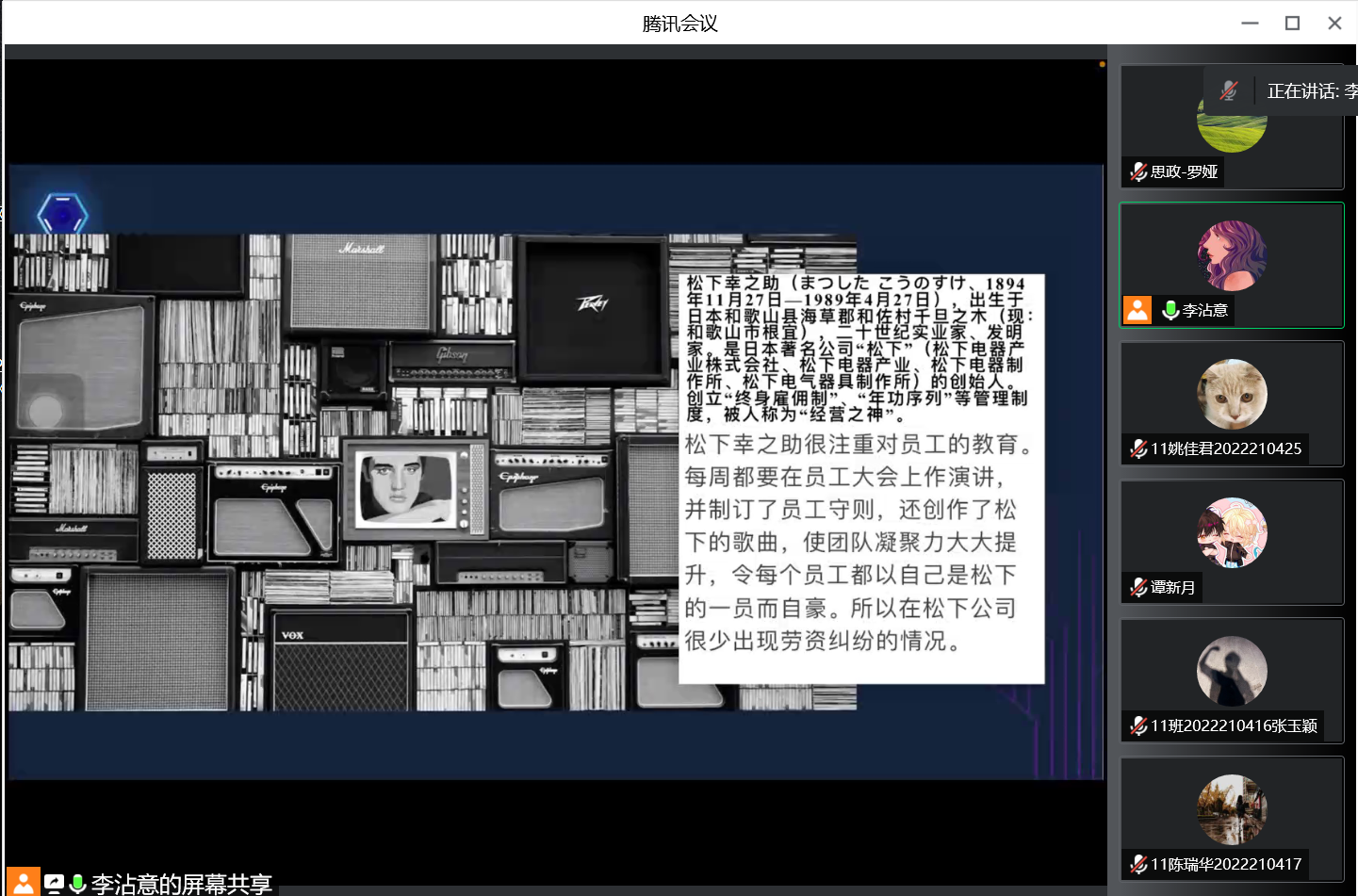Select the cat avatar of 11姚佳君2022210425
The width and height of the screenshot is (1358, 896).
click(x=1232, y=394)
